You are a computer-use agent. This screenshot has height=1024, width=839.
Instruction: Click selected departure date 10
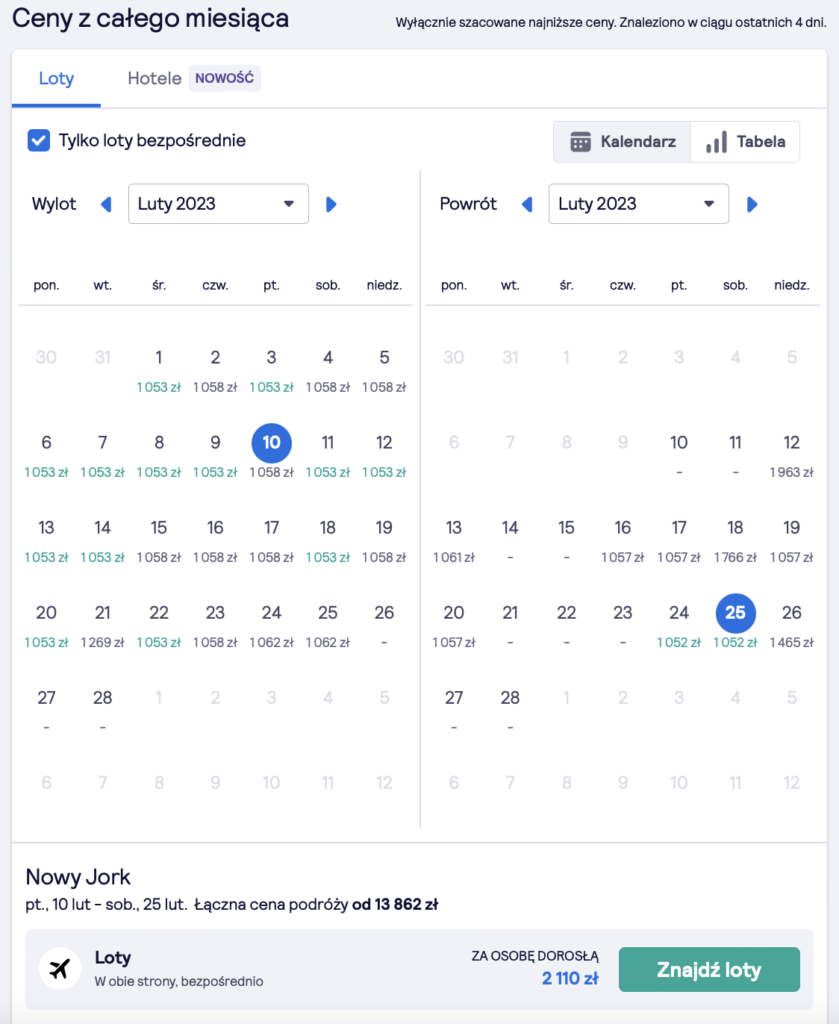click(271, 443)
